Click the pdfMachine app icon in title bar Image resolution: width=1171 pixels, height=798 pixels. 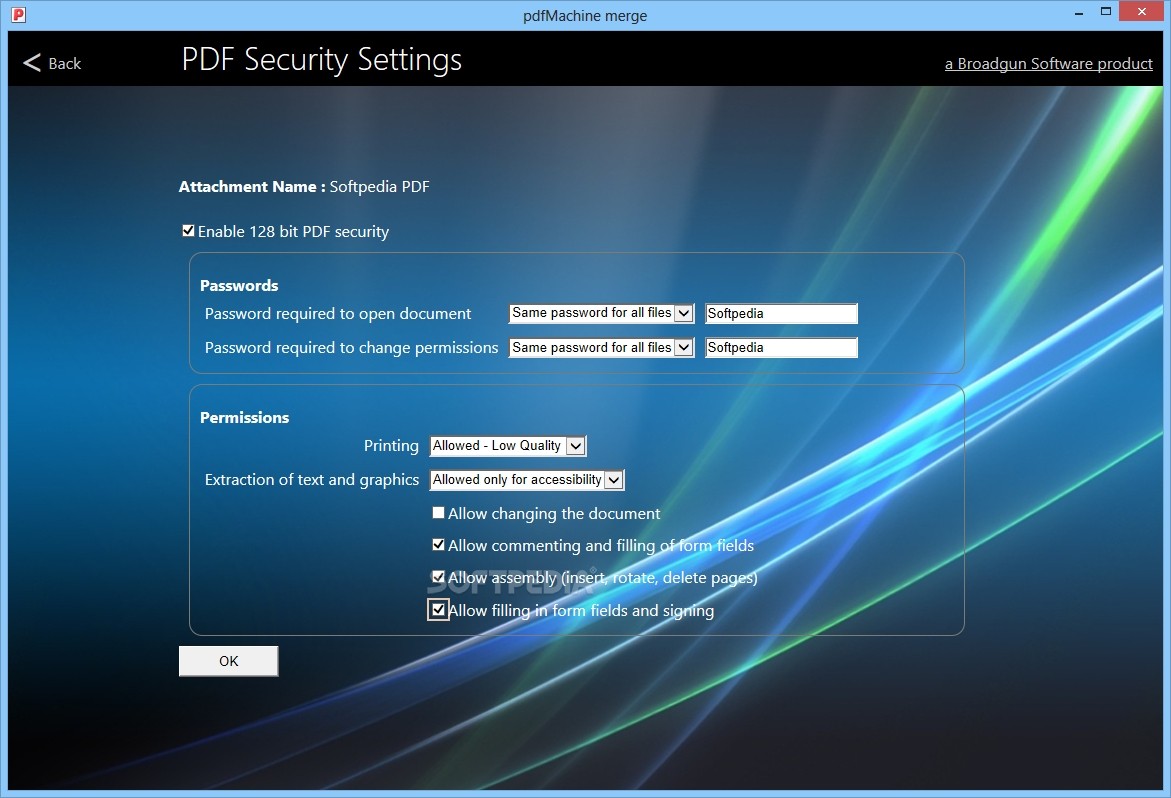click(x=18, y=14)
